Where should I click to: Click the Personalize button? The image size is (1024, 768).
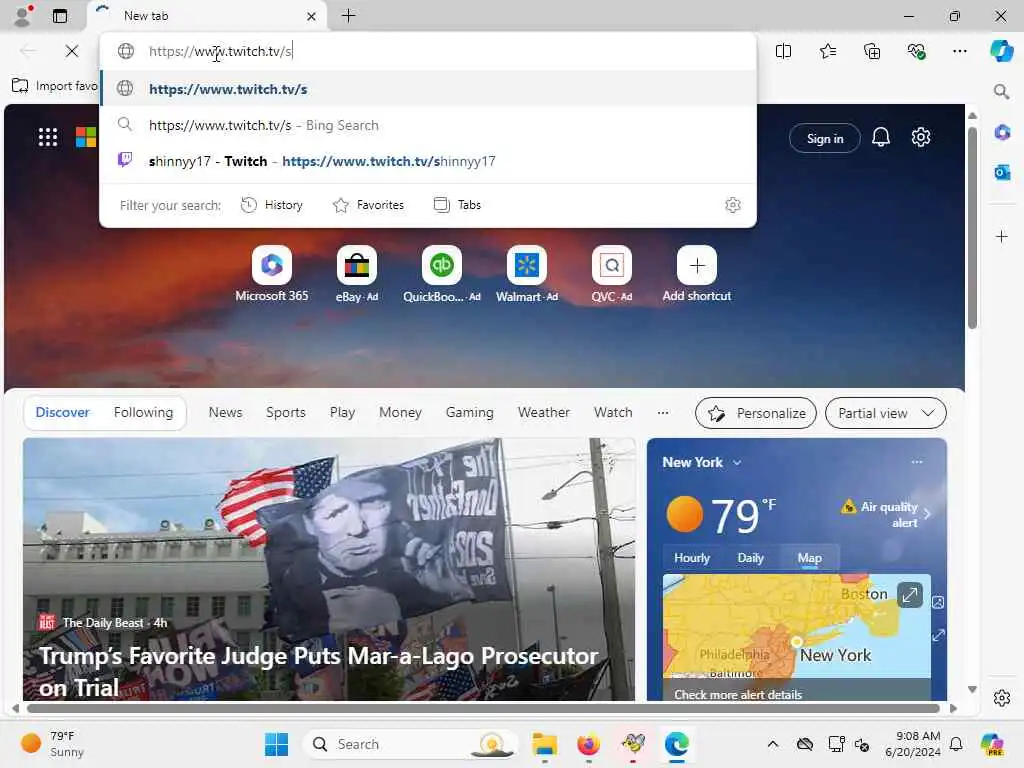click(756, 413)
